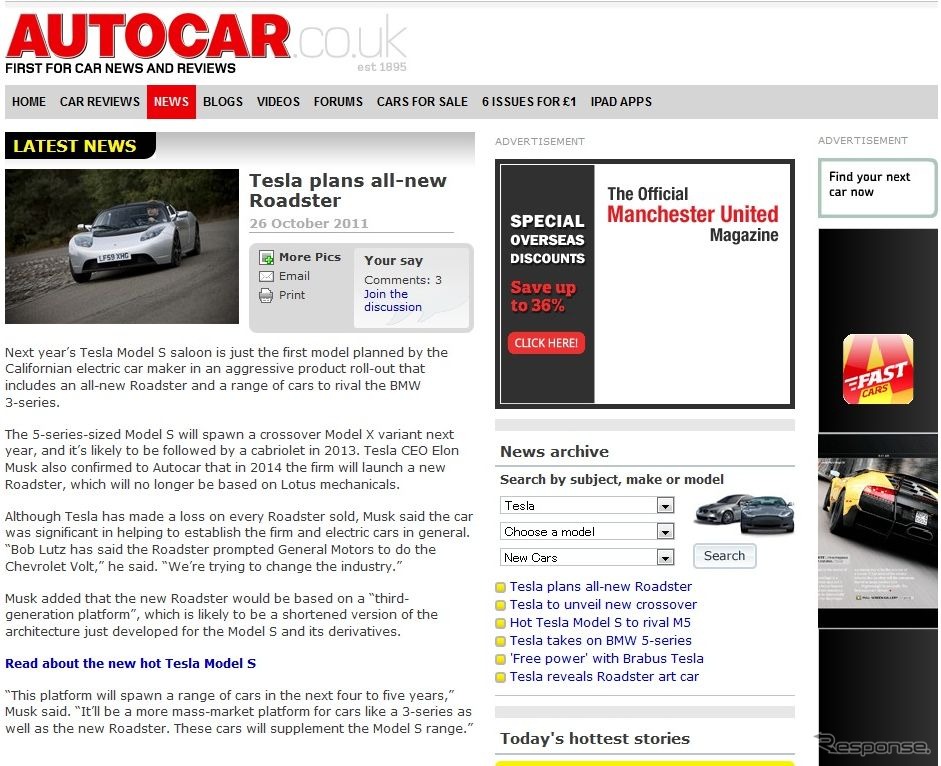Image resolution: width=941 pixels, height=766 pixels.
Task: Click yellow bullet beside Tesla reveals Roadster art car
Action: (x=501, y=678)
